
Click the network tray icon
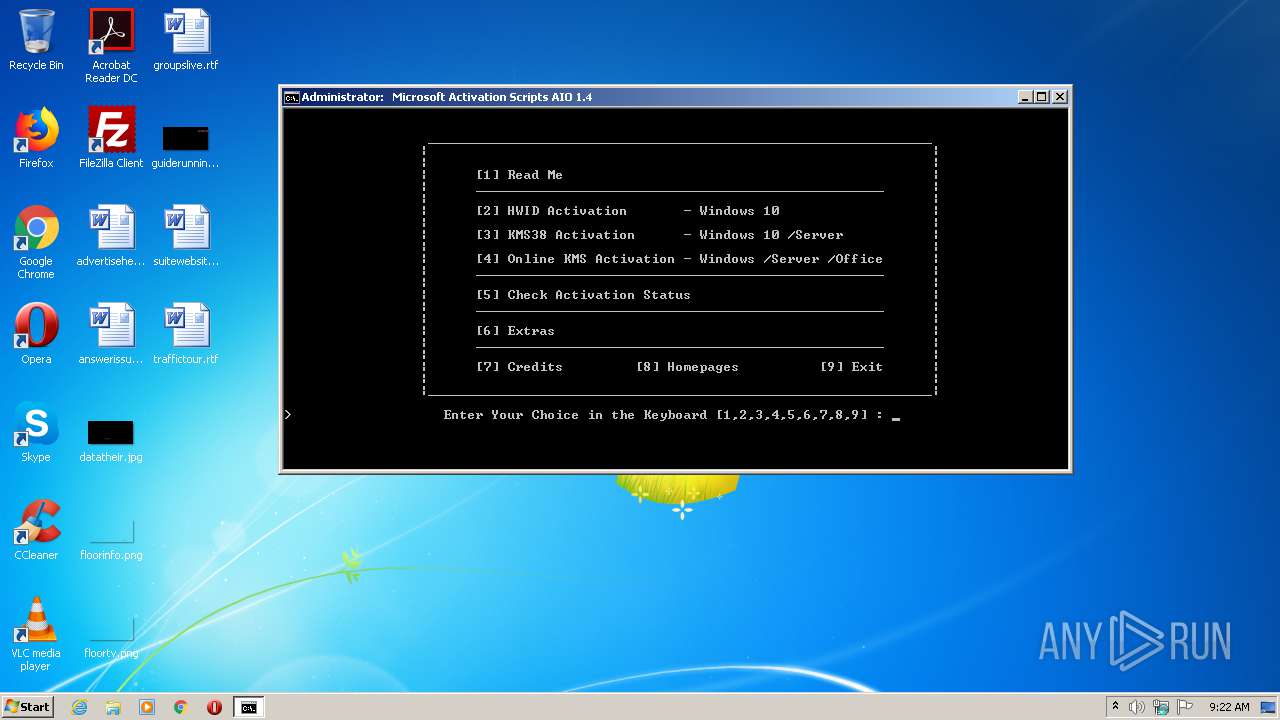click(1161, 707)
